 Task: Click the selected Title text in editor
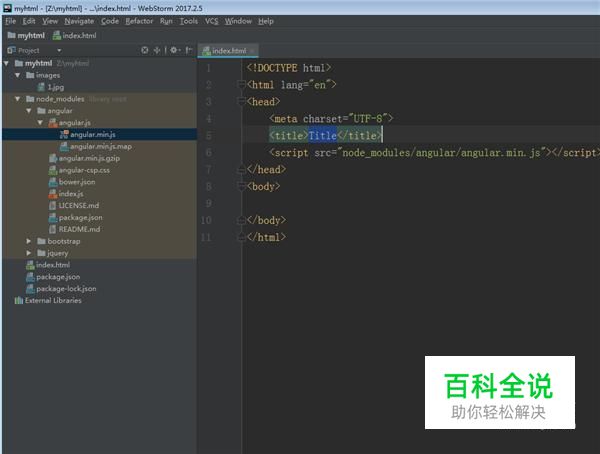point(323,136)
